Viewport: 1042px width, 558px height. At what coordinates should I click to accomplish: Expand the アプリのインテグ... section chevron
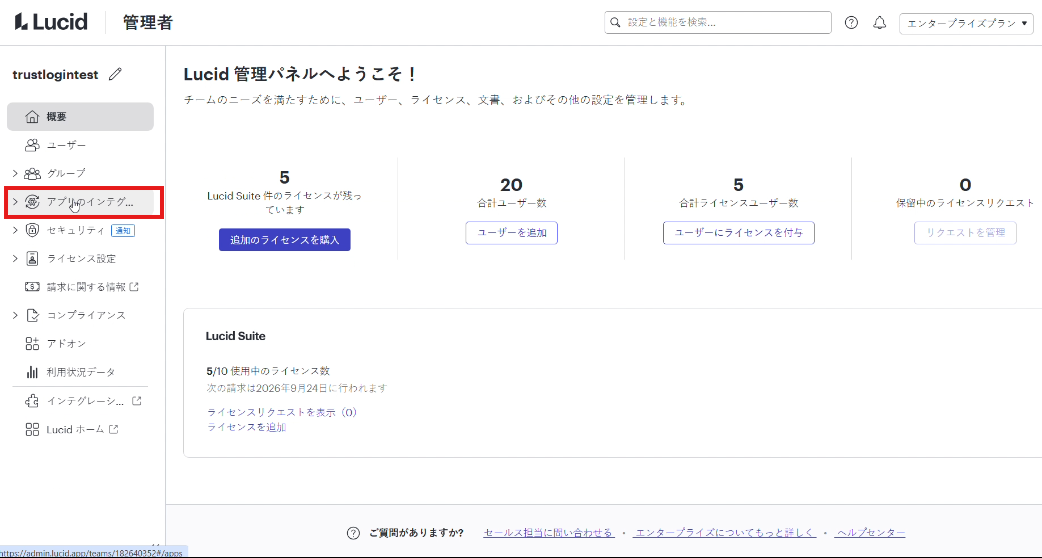15,203
